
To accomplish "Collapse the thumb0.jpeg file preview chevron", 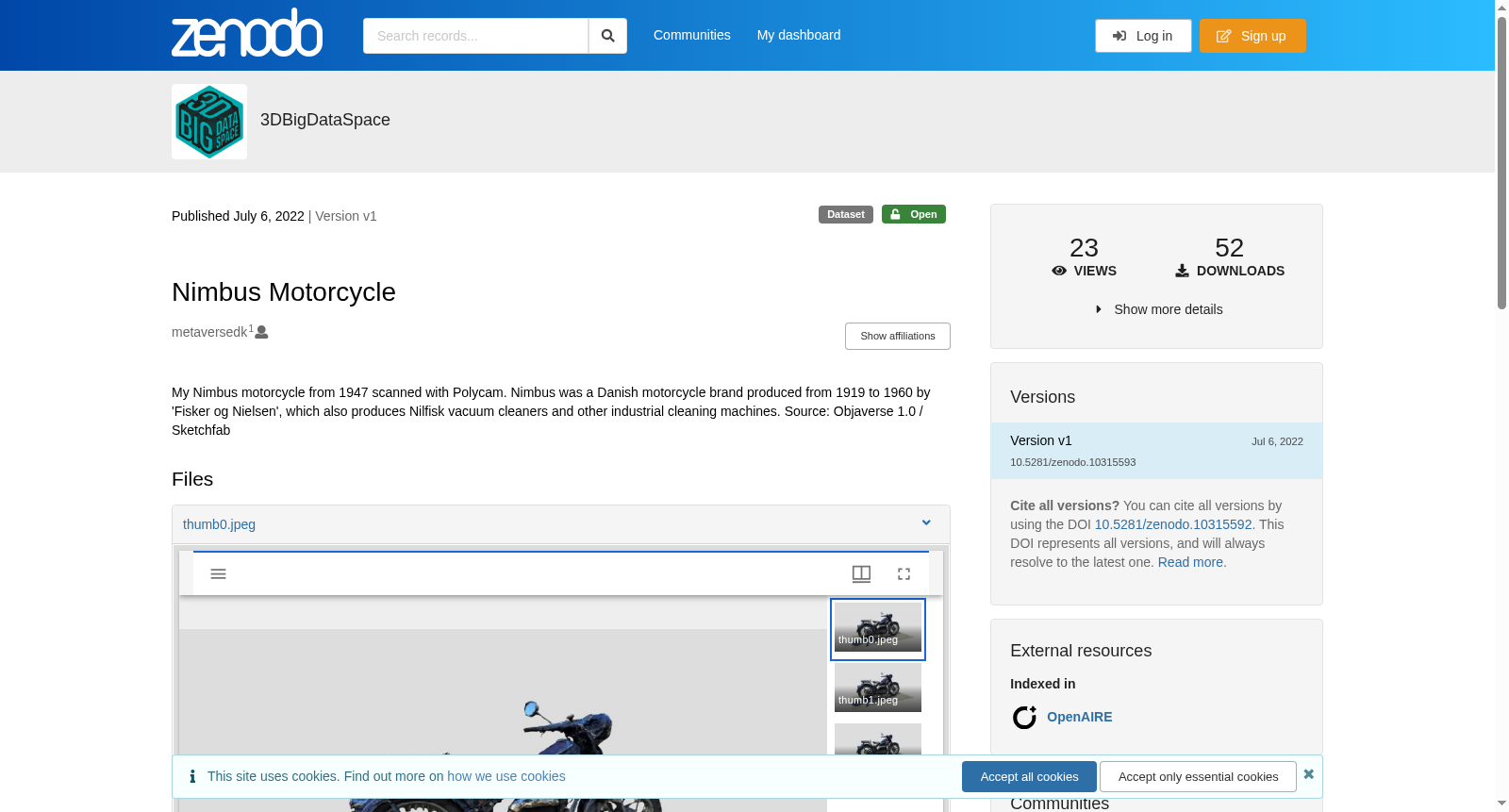I will [x=926, y=523].
